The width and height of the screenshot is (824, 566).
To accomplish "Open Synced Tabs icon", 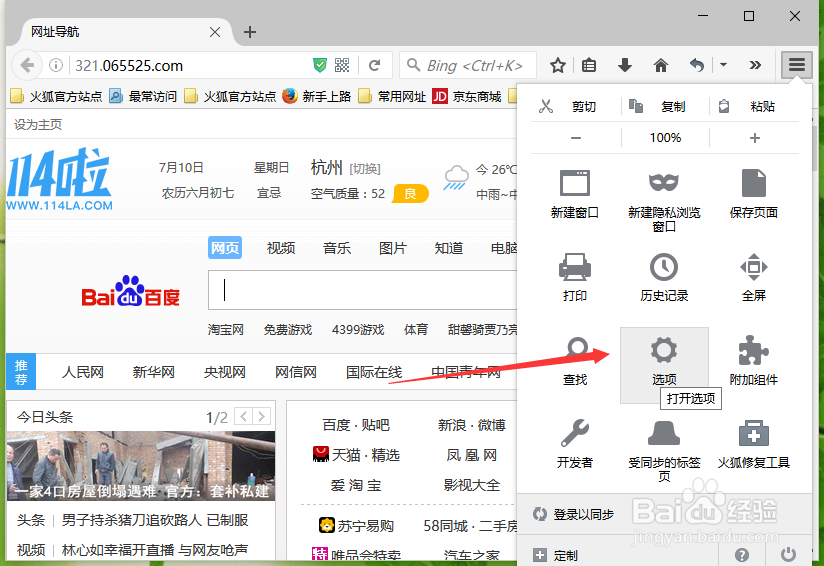I will pos(664,433).
